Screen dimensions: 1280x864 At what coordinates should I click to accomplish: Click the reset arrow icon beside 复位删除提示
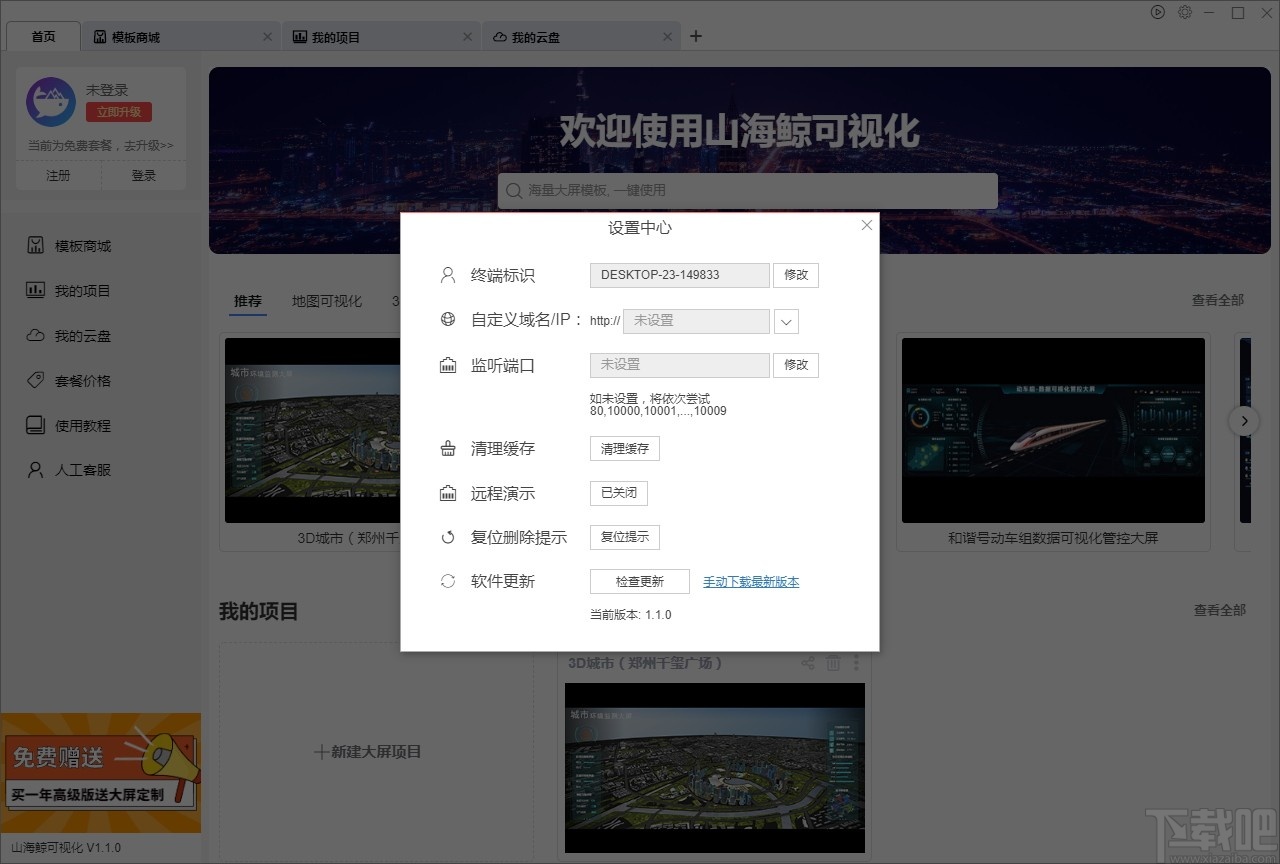448,537
